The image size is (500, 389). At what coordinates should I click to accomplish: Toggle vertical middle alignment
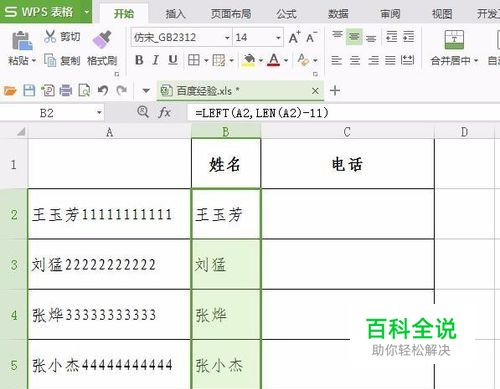click(x=354, y=36)
